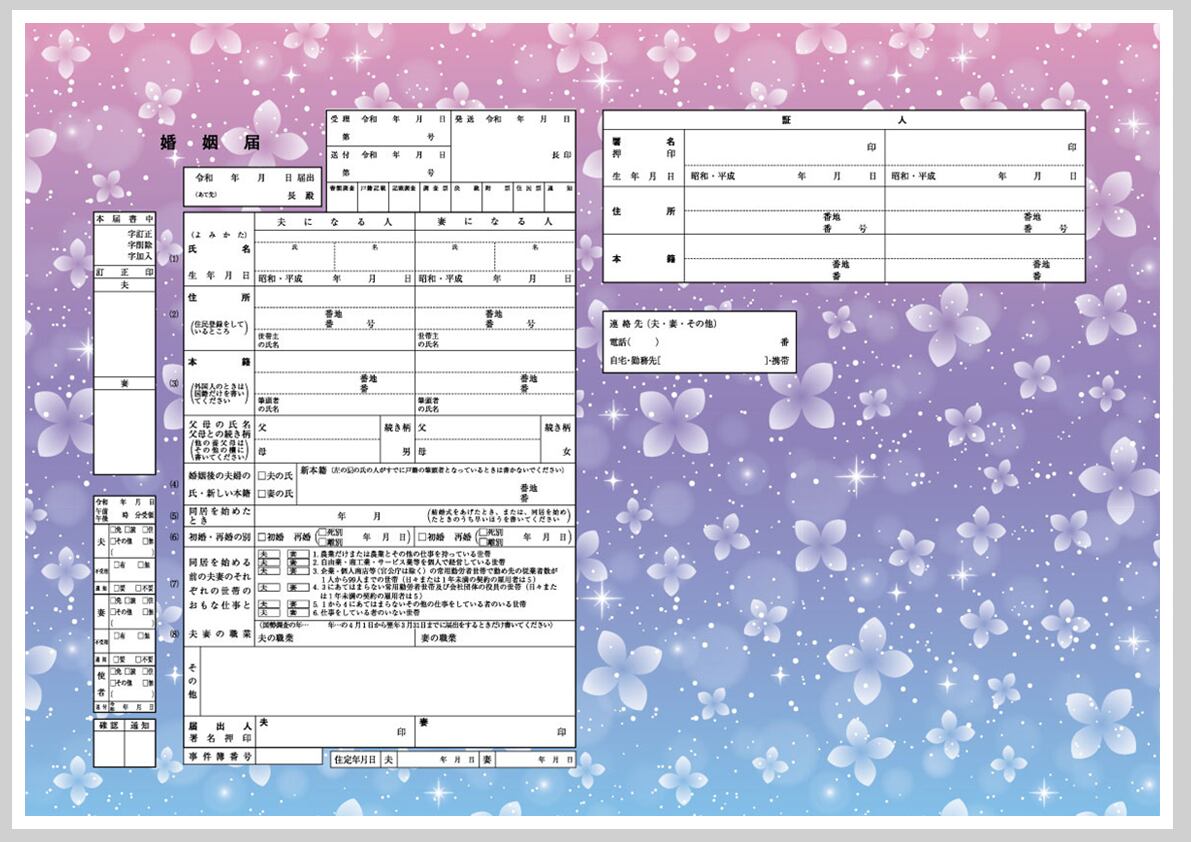Check 初婚 in the wife's column
The image size is (1191, 842).
pos(422,537)
